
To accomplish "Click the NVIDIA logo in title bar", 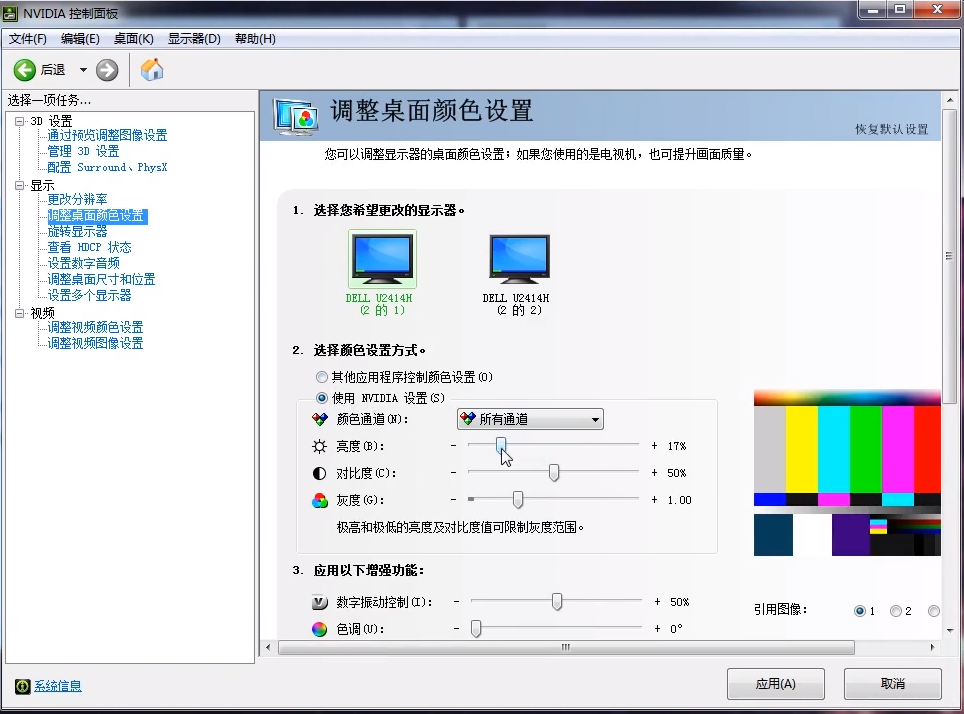I will pyautogui.click(x=10, y=13).
